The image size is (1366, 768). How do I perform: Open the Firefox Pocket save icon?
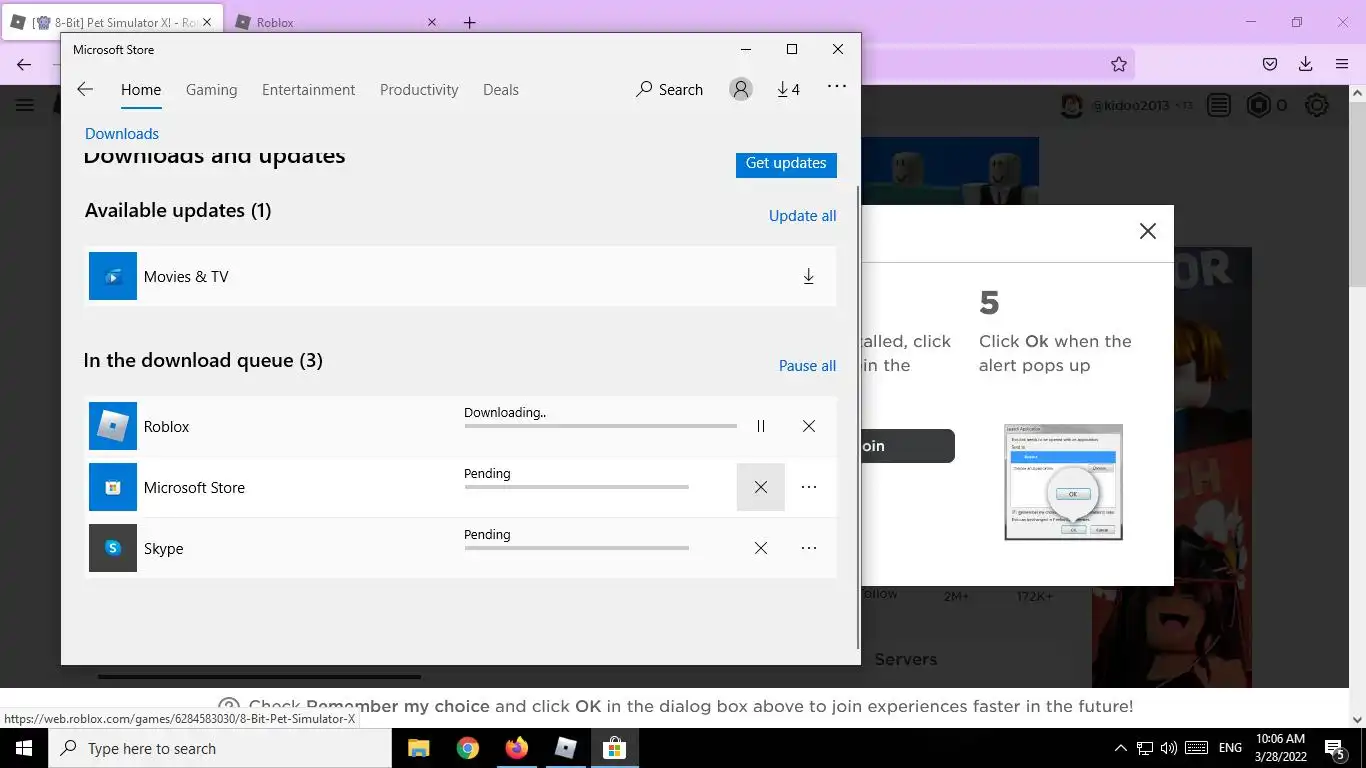[x=1269, y=64]
